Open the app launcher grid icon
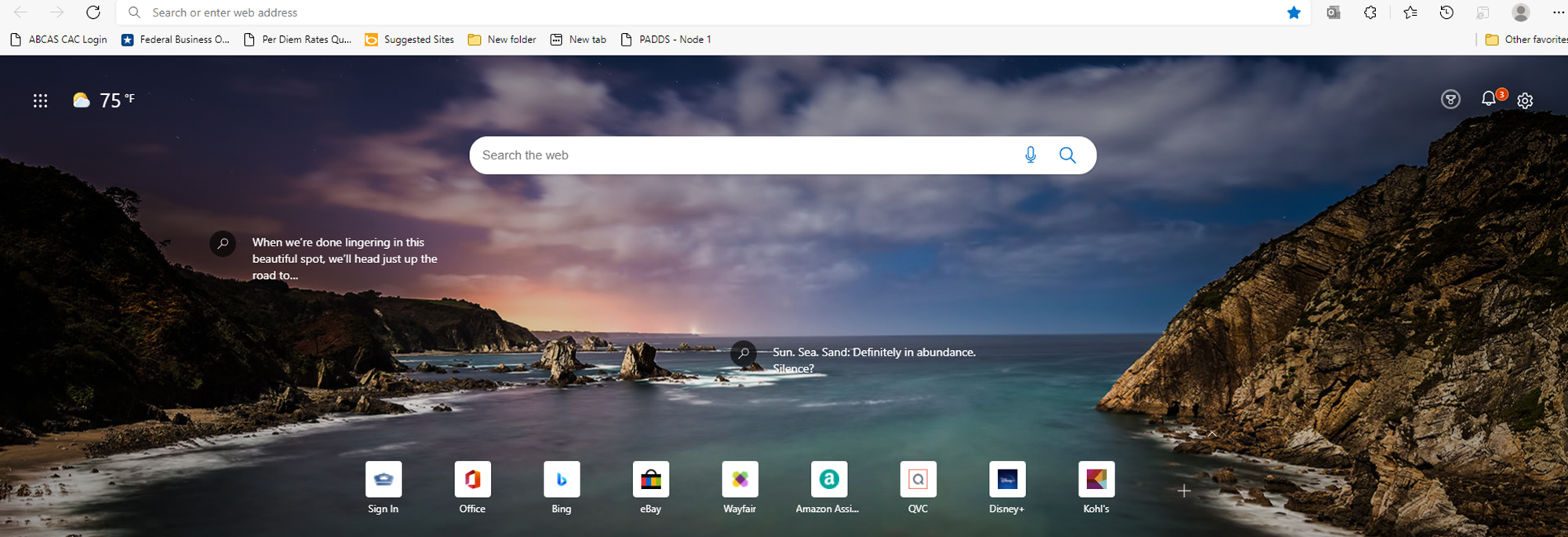Image resolution: width=1568 pixels, height=537 pixels. click(x=41, y=100)
